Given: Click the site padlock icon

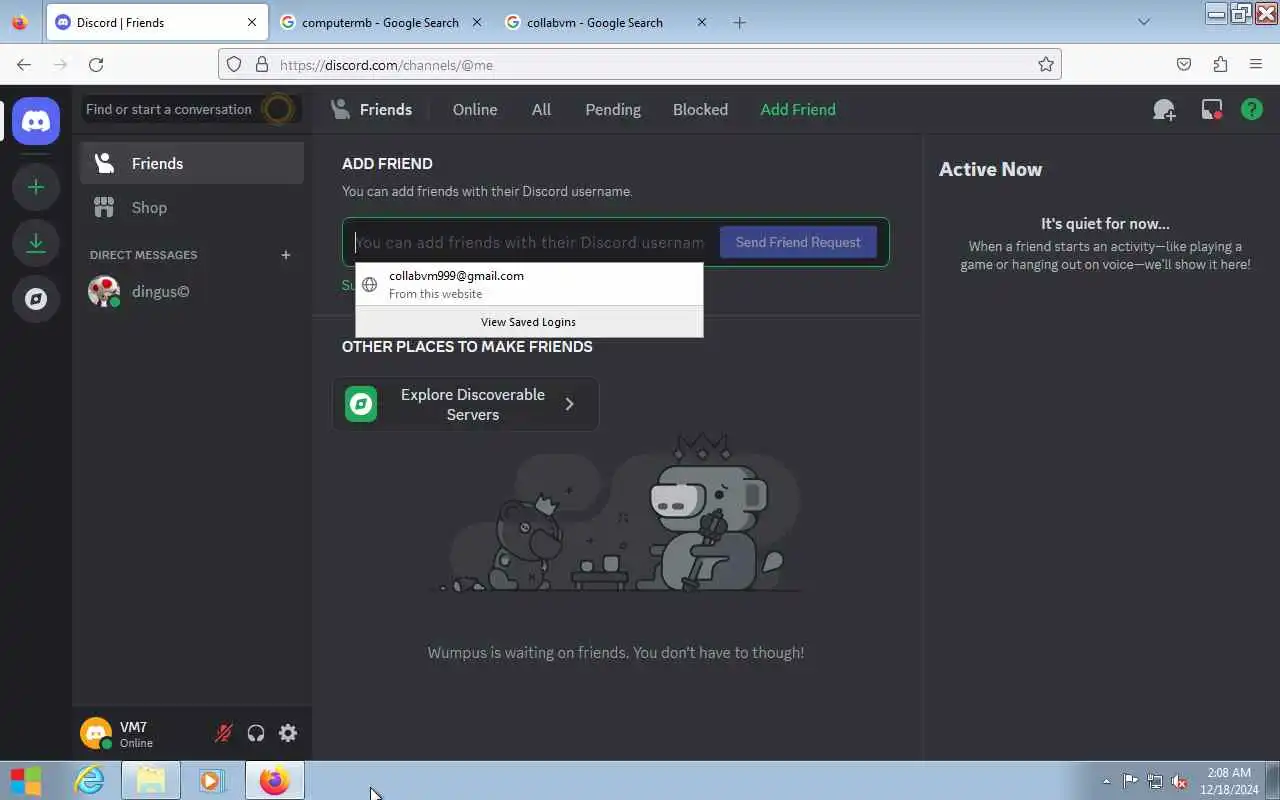Looking at the screenshot, I should coord(262,64).
